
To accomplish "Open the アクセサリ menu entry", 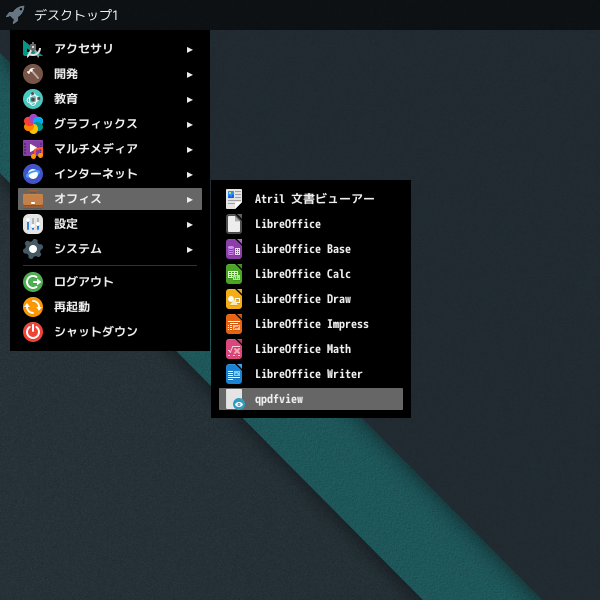I will (110, 49).
